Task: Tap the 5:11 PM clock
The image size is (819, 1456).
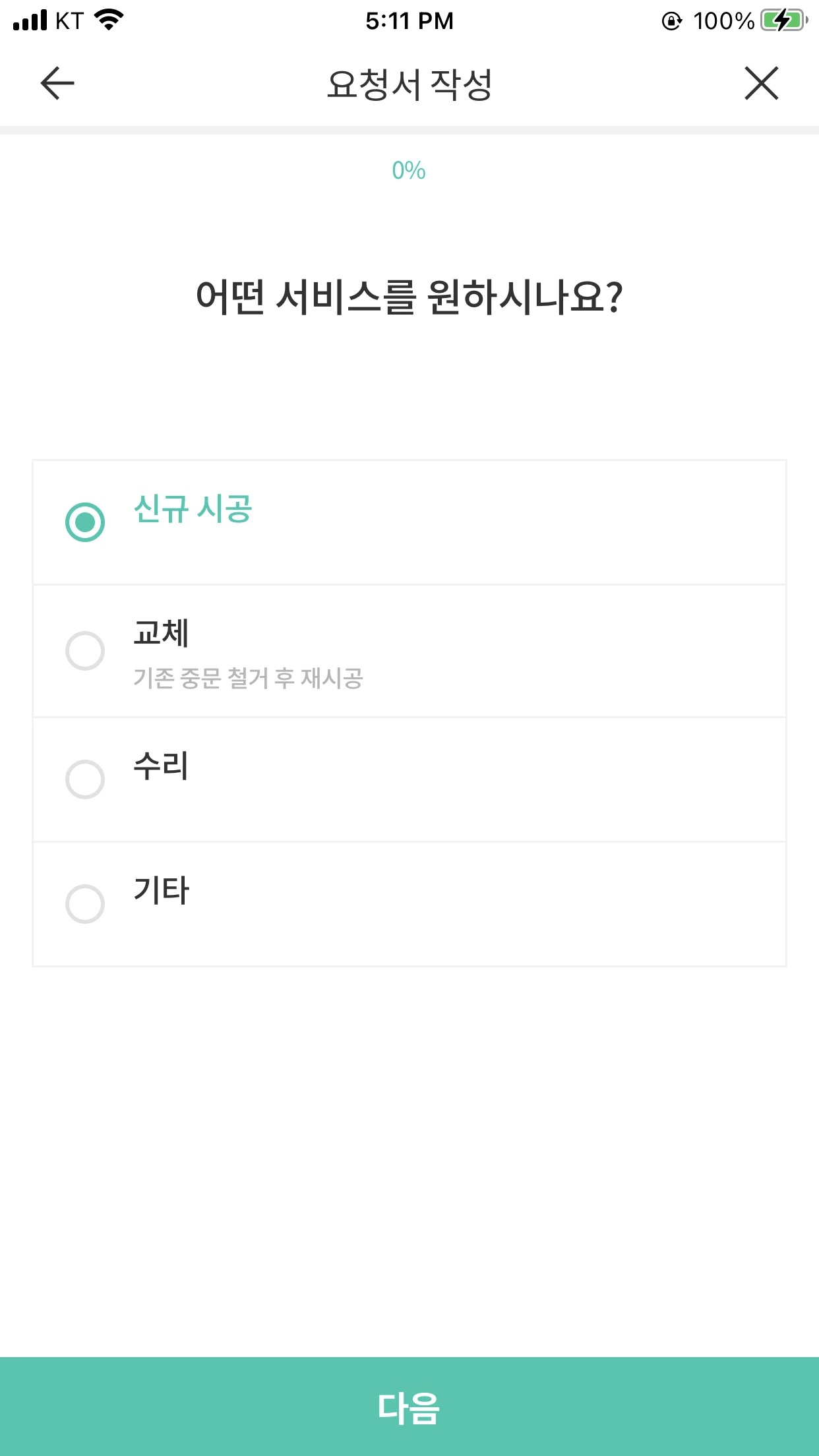Action: tap(409, 21)
